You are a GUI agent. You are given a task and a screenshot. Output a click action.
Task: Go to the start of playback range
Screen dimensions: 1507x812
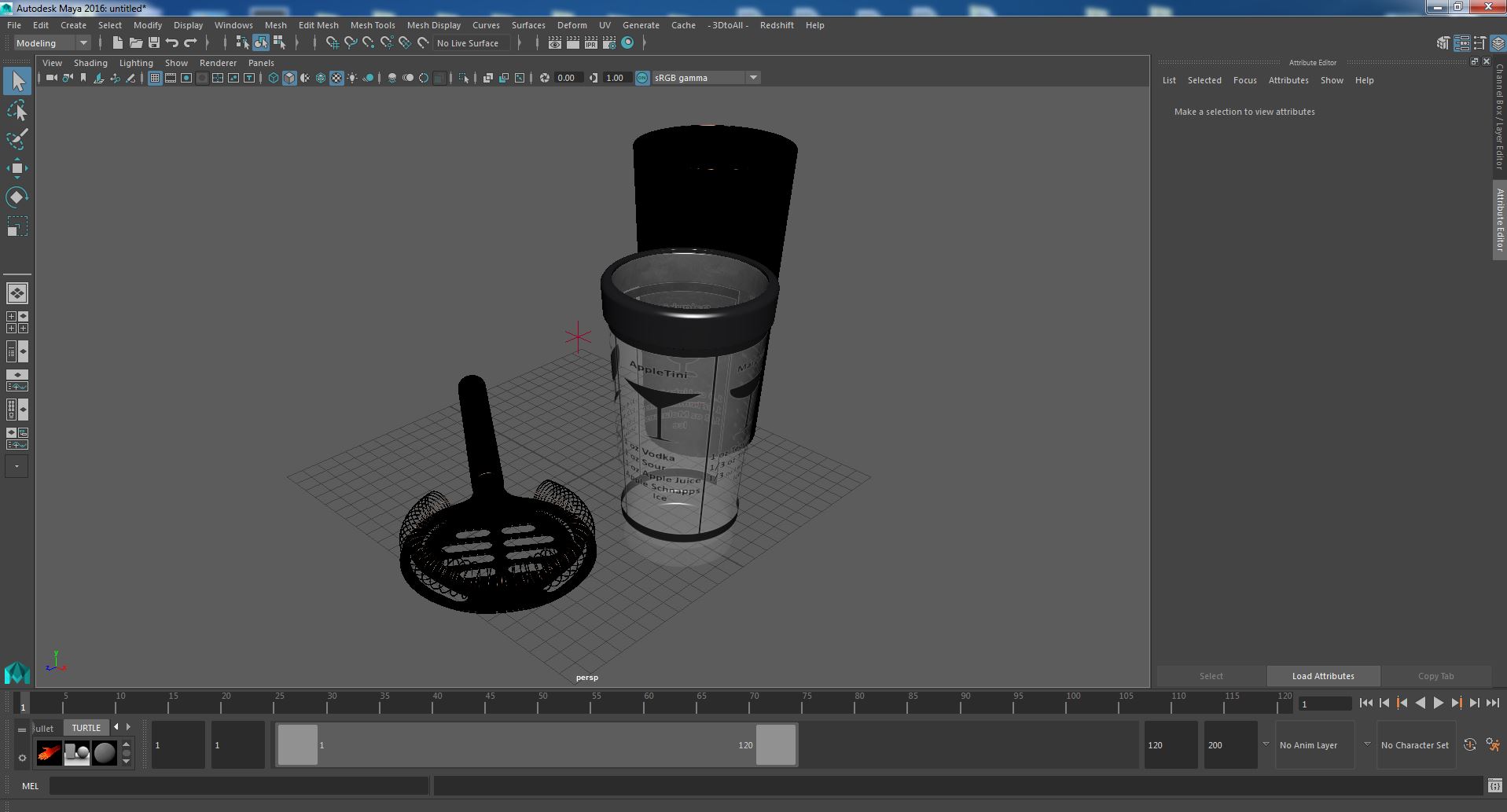click(1365, 704)
